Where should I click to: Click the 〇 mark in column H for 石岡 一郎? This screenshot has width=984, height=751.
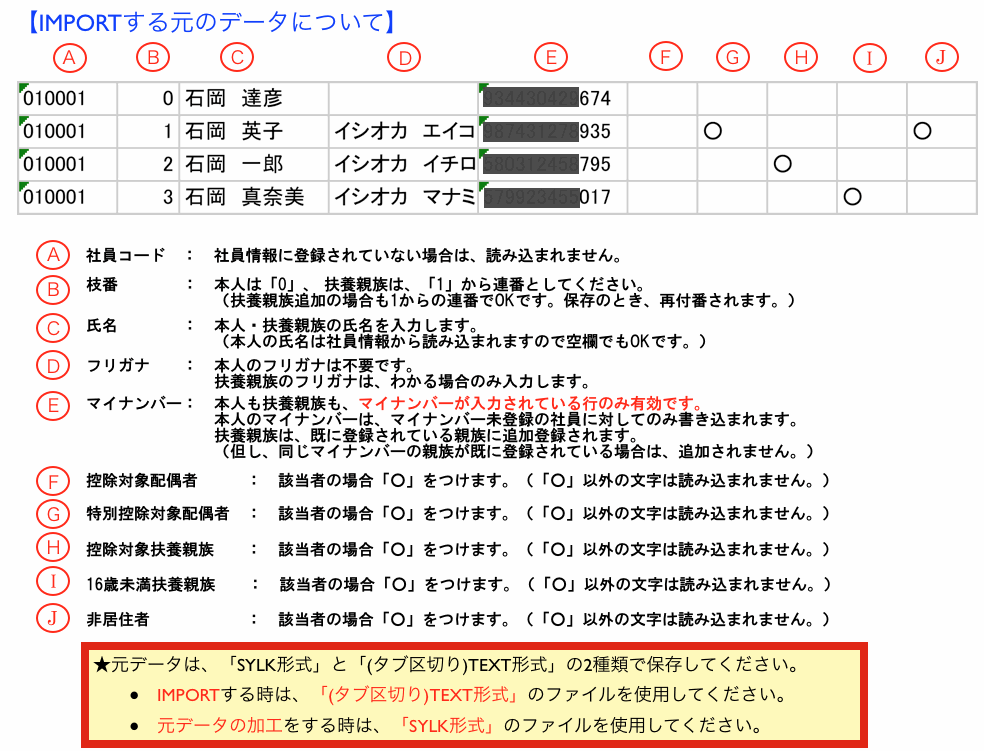click(783, 164)
